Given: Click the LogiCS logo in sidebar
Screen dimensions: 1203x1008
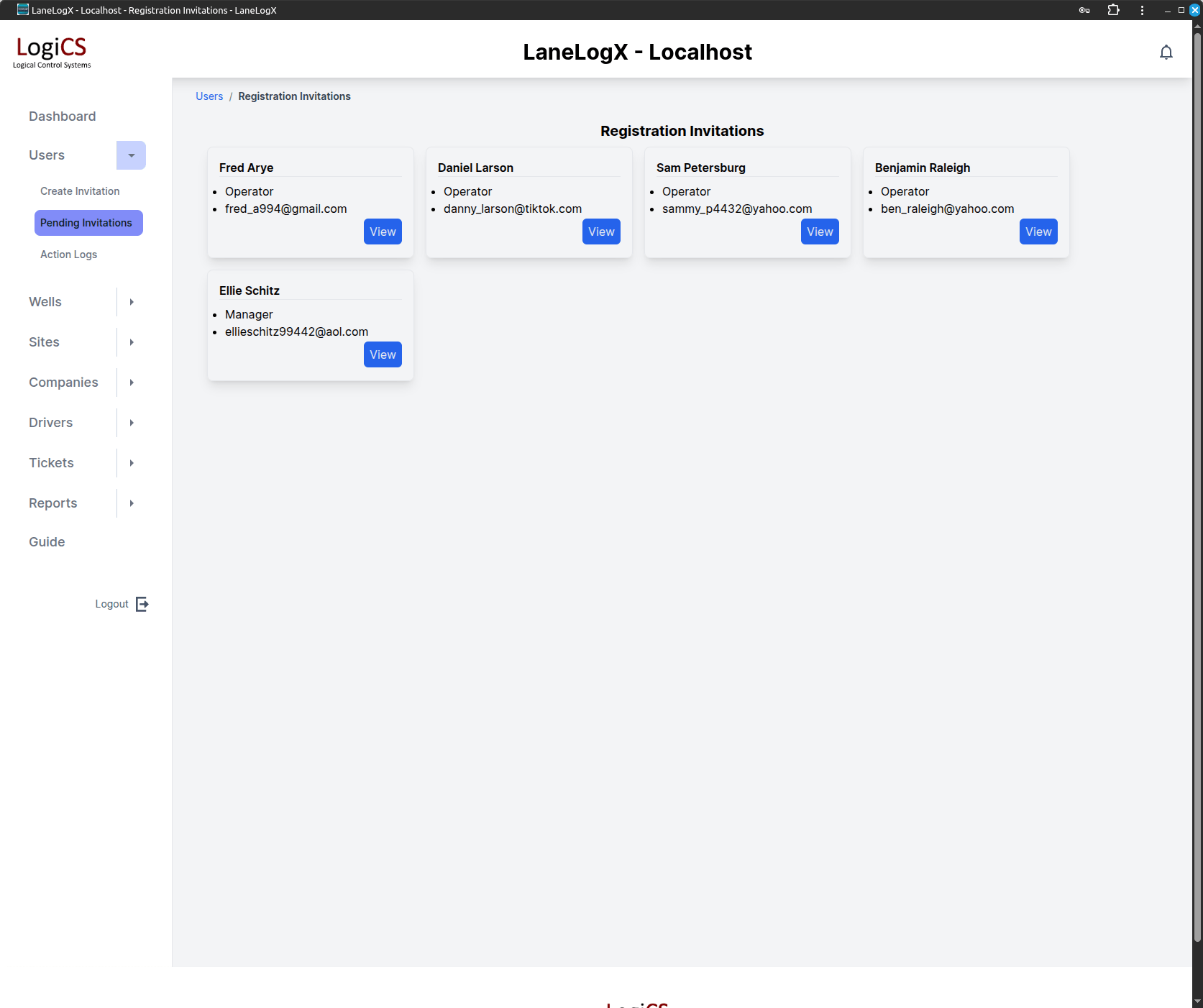Looking at the screenshot, I should coord(52,52).
